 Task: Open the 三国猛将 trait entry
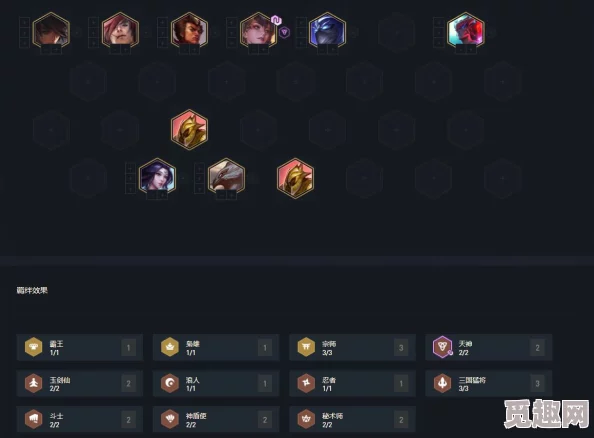coord(489,383)
